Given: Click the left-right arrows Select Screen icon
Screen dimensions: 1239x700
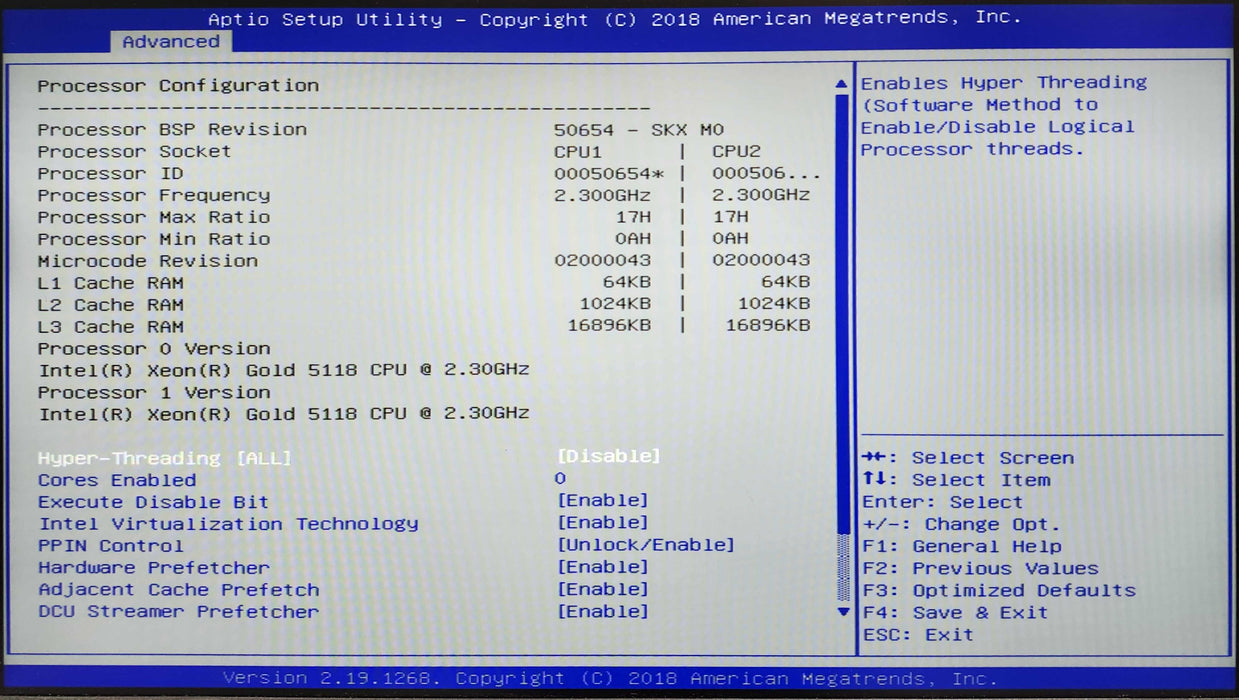Looking at the screenshot, I should pyautogui.click(x=872, y=458).
